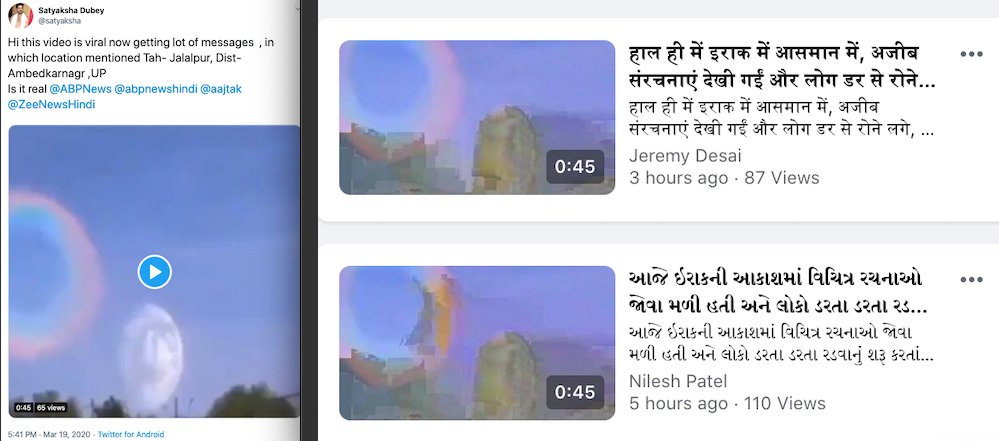
Task: Open more options for Jeremy Desai video
Action: (971, 54)
